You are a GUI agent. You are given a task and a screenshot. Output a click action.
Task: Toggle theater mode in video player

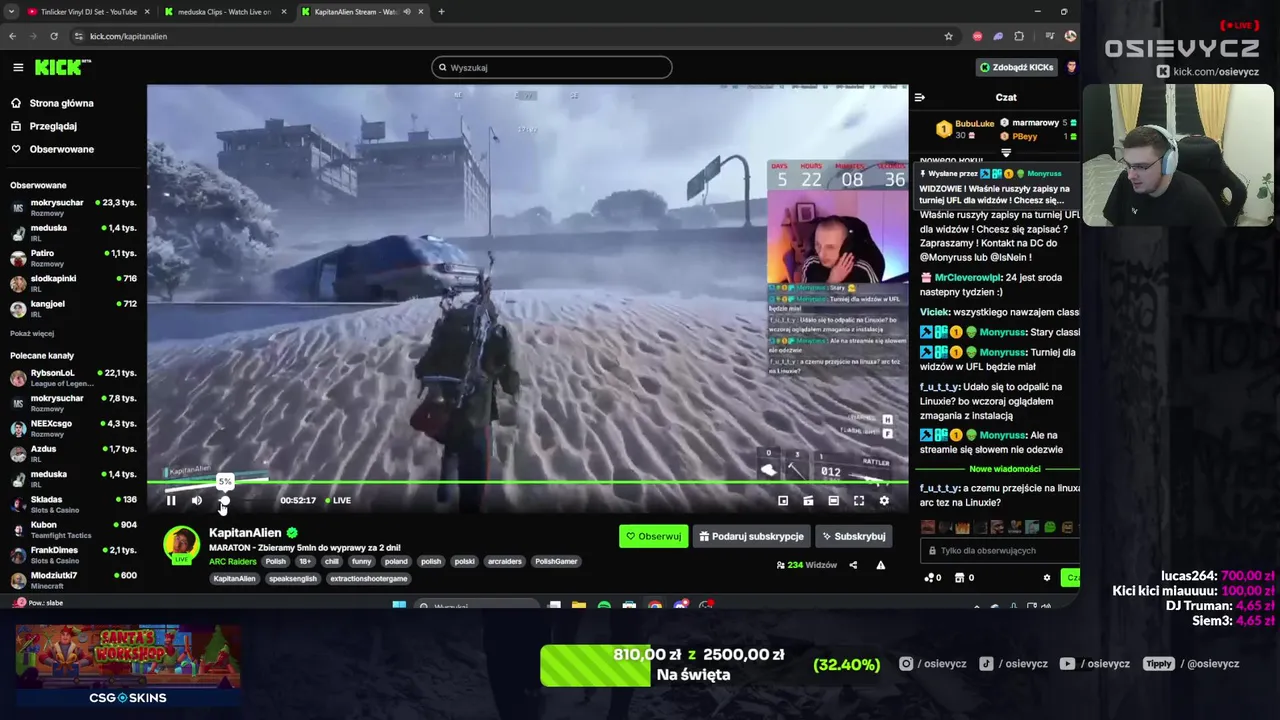[x=833, y=500]
